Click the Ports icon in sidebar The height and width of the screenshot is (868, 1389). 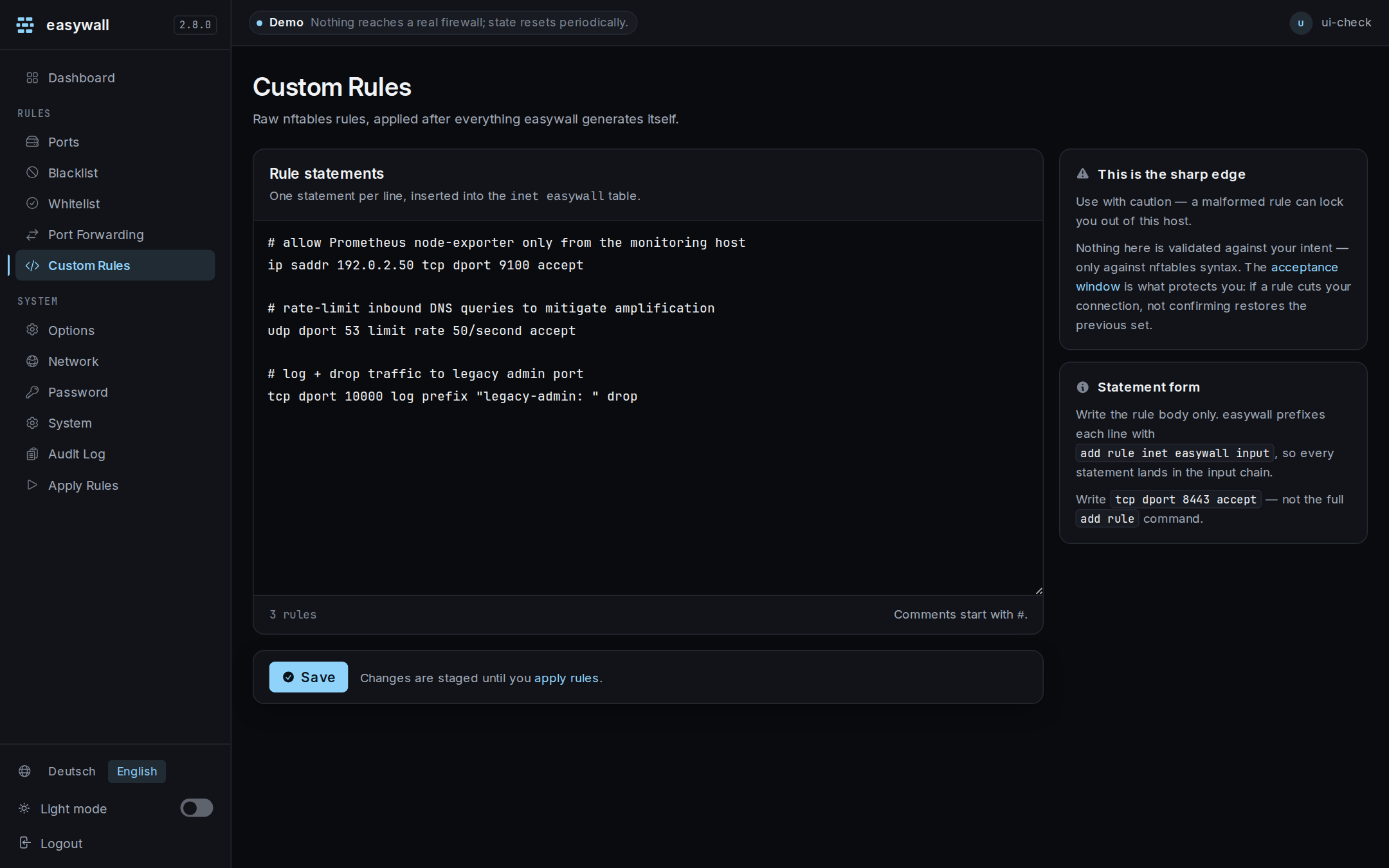click(x=32, y=141)
